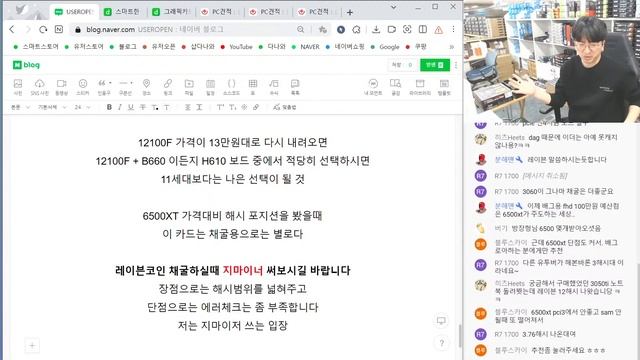Open the YouTube bookmark
Screen dimensions: 640x360
coord(236,47)
